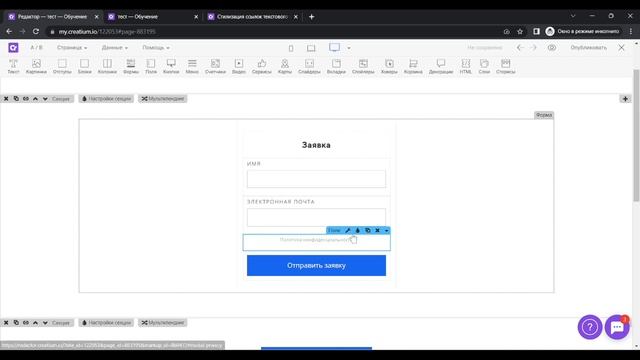Image resolution: width=640 pixels, height=360 pixels.
Task: Expand the device preview dropdown arrow
Action: [349, 48]
